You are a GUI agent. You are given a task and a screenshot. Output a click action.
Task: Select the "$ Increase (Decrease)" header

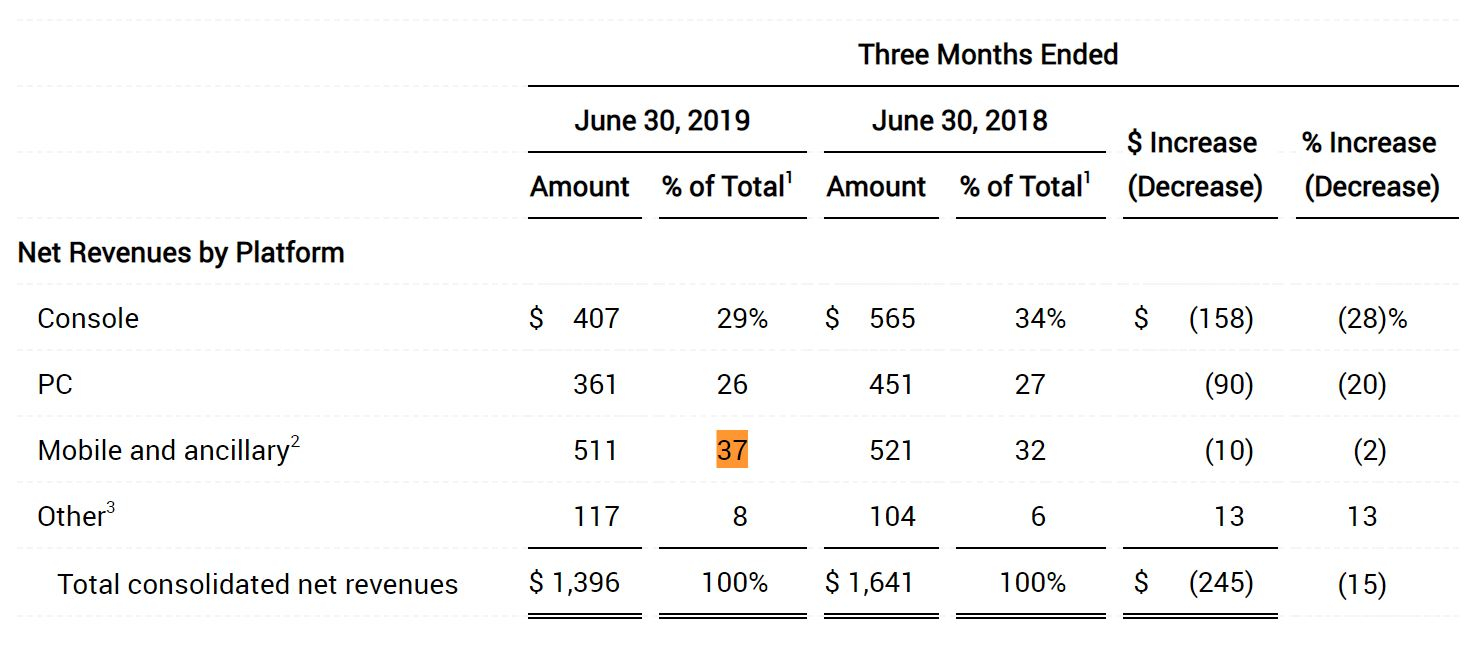coord(1194,164)
